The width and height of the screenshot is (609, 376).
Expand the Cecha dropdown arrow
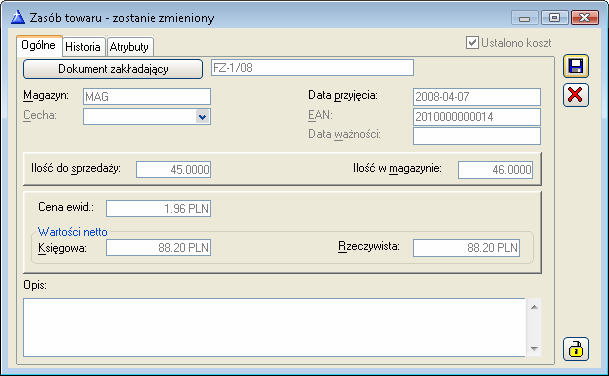[202, 117]
